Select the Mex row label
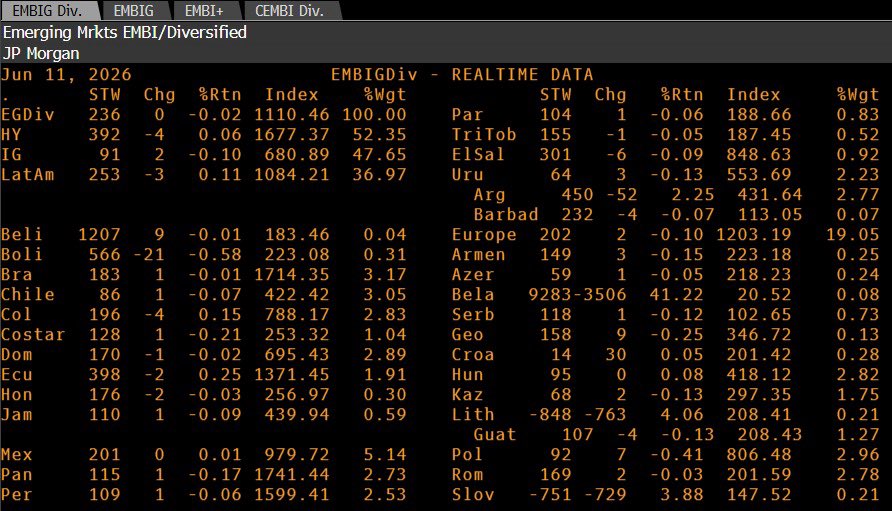Image resolution: width=892 pixels, height=511 pixels. click(x=16, y=454)
